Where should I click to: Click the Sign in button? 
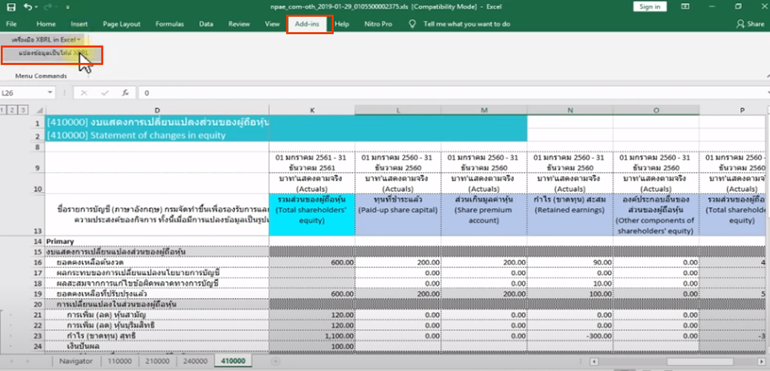click(x=650, y=7)
